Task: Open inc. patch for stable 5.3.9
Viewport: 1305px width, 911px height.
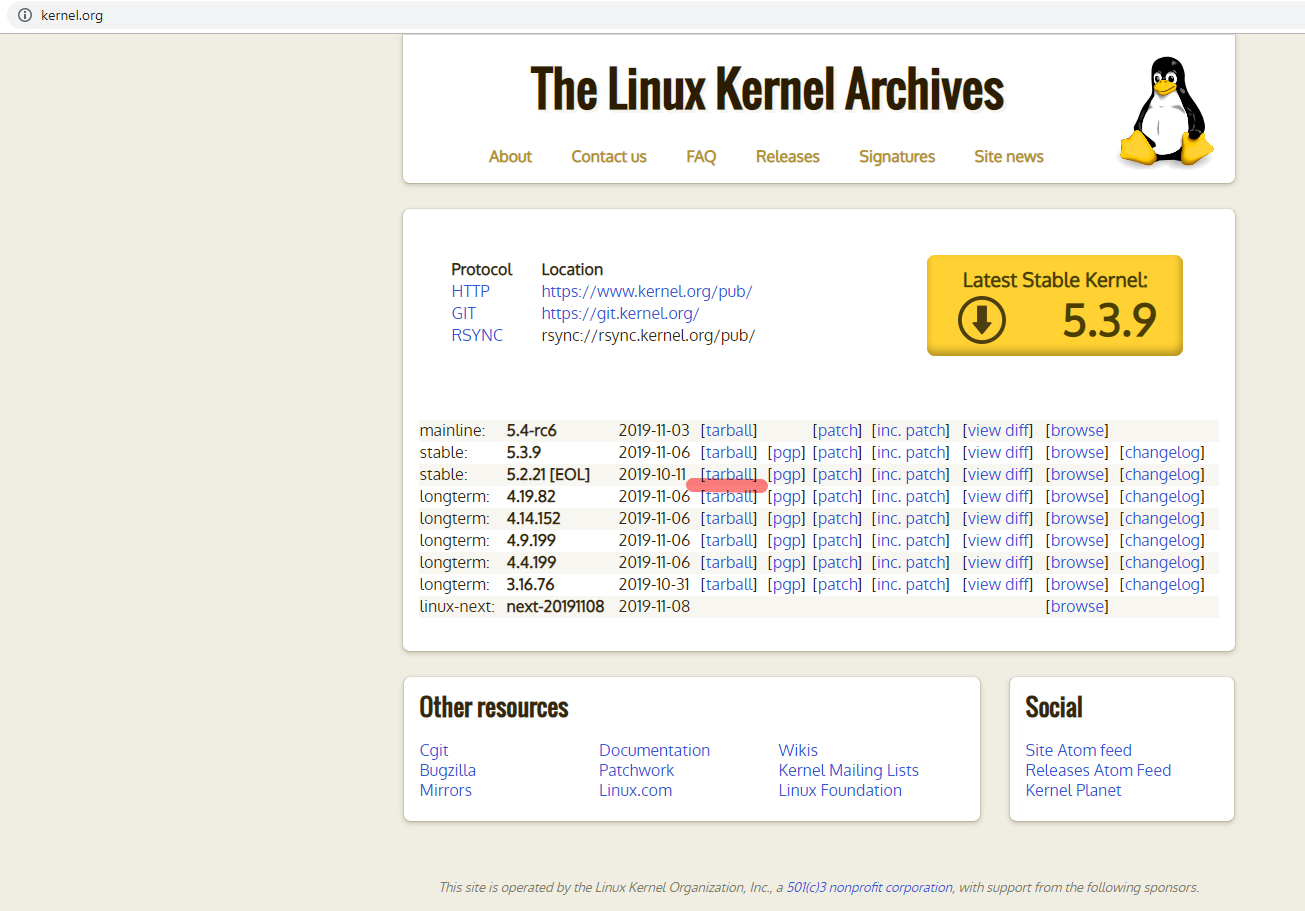Action: click(912, 452)
